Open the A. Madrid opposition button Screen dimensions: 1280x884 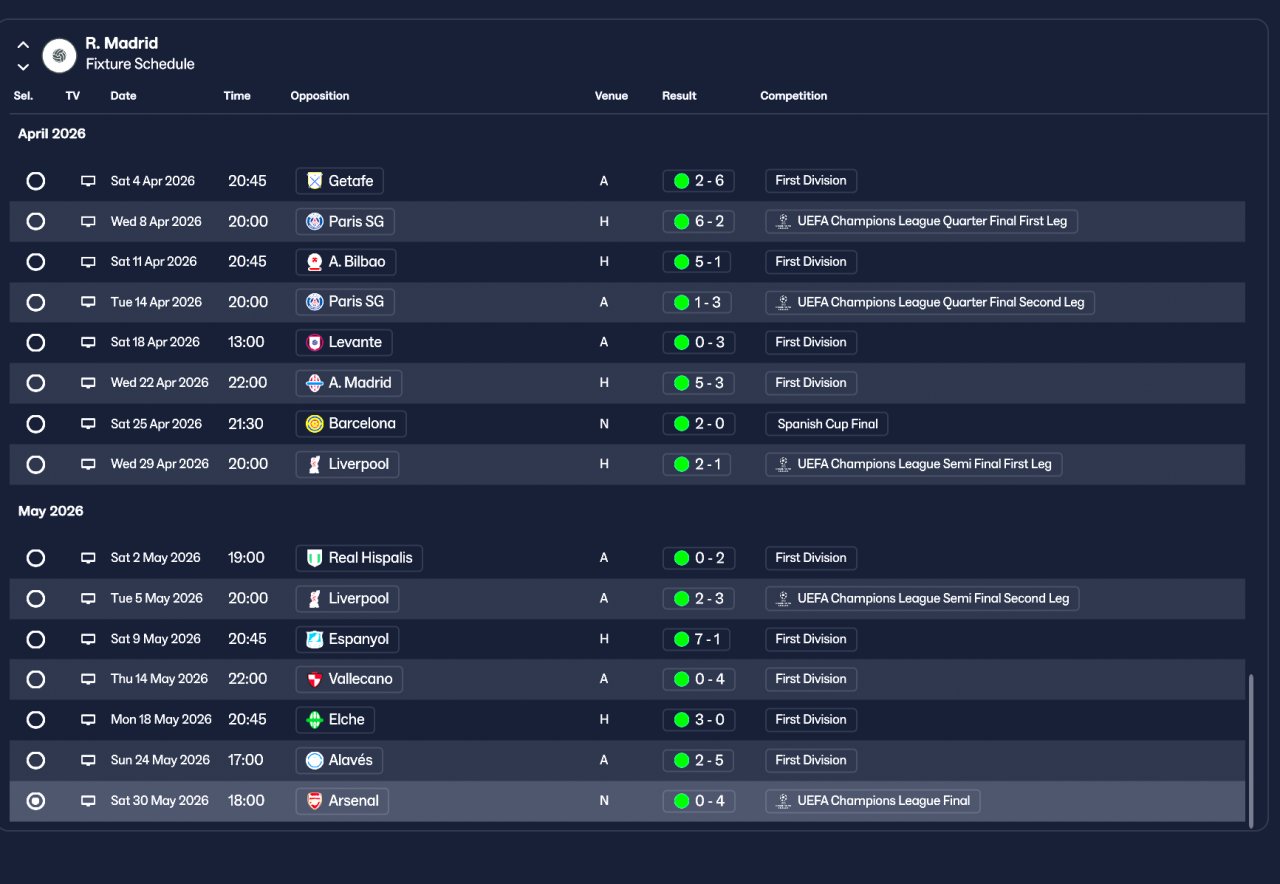tap(349, 383)
